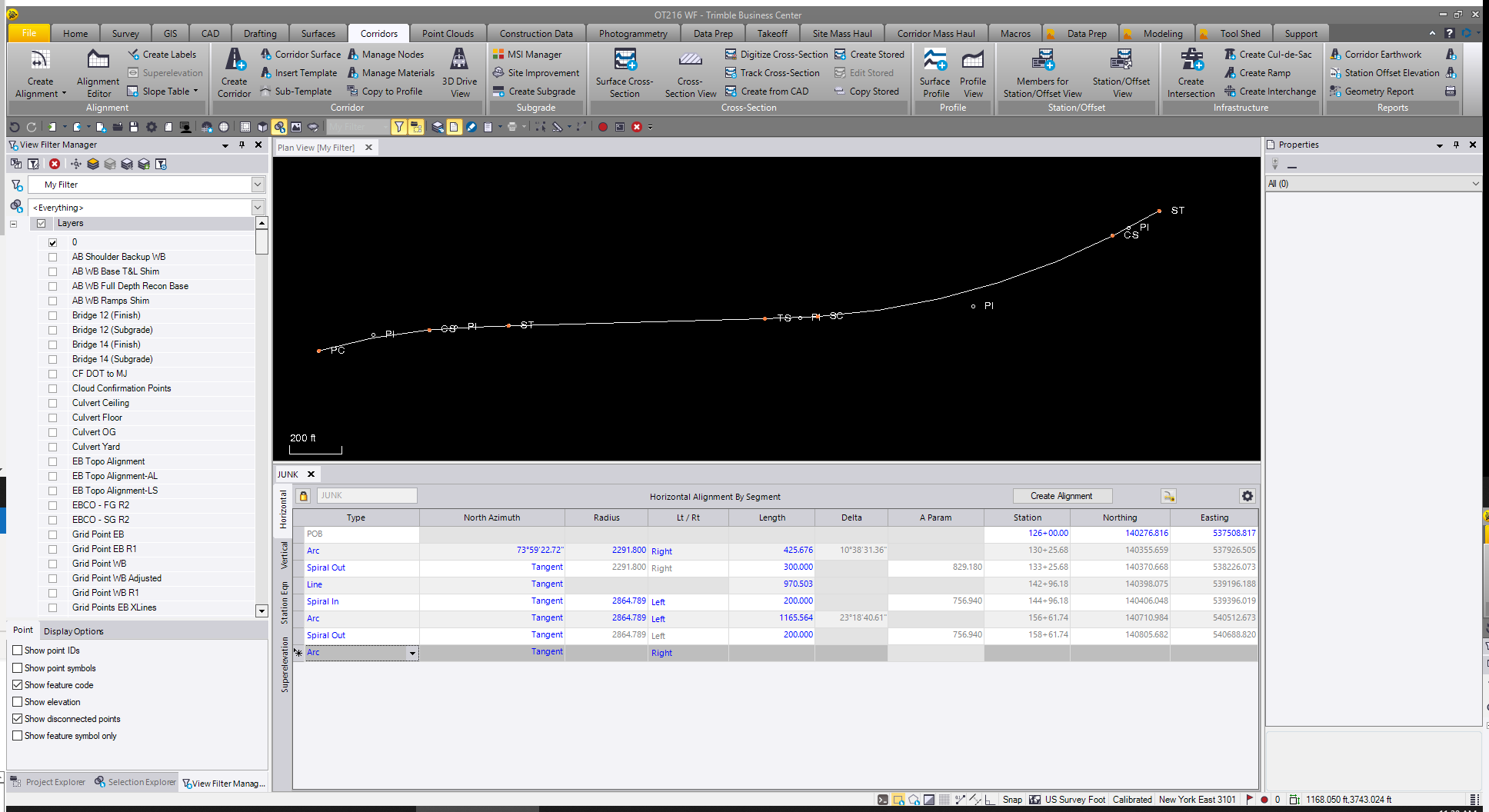This screenshot has height=812, width=1489.
Task: Click the alignment name field JUNK
Action: tap(367, 496)
